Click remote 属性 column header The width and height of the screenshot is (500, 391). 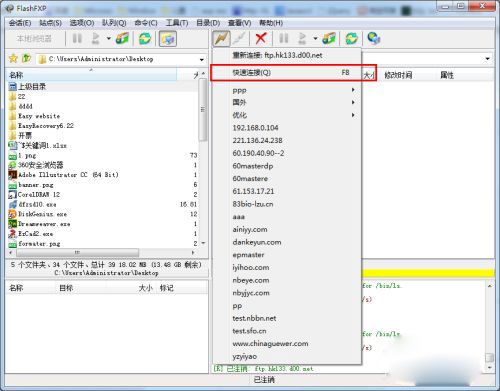pyautogui.click(x=447, y=75)
